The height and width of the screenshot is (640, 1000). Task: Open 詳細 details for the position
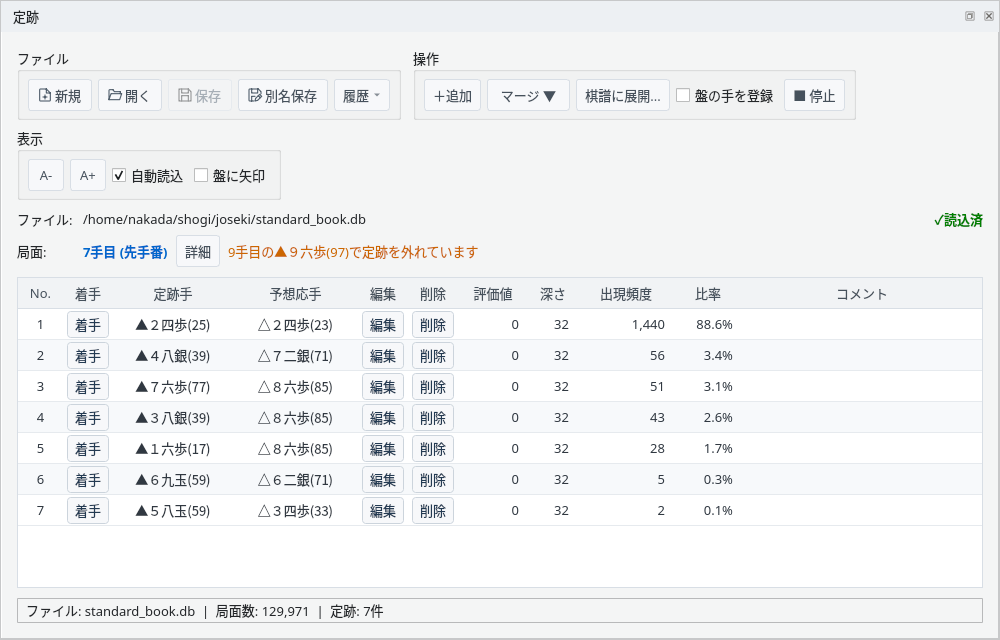tap(198, 252)
